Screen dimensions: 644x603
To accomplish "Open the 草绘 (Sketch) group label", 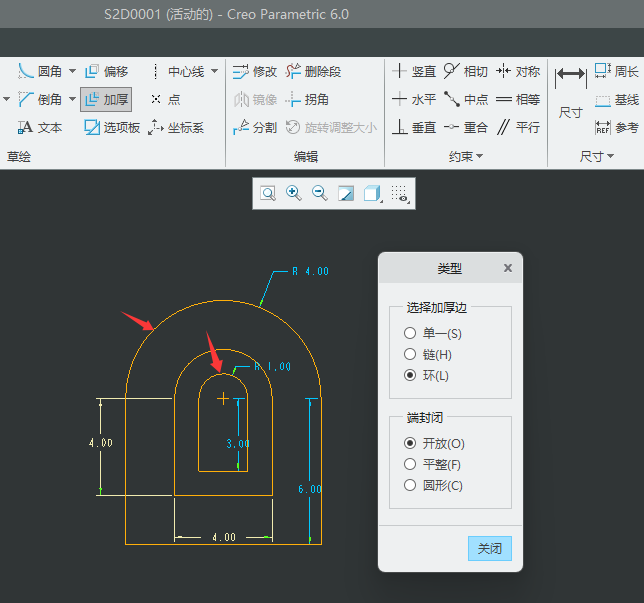I will 19,157.
